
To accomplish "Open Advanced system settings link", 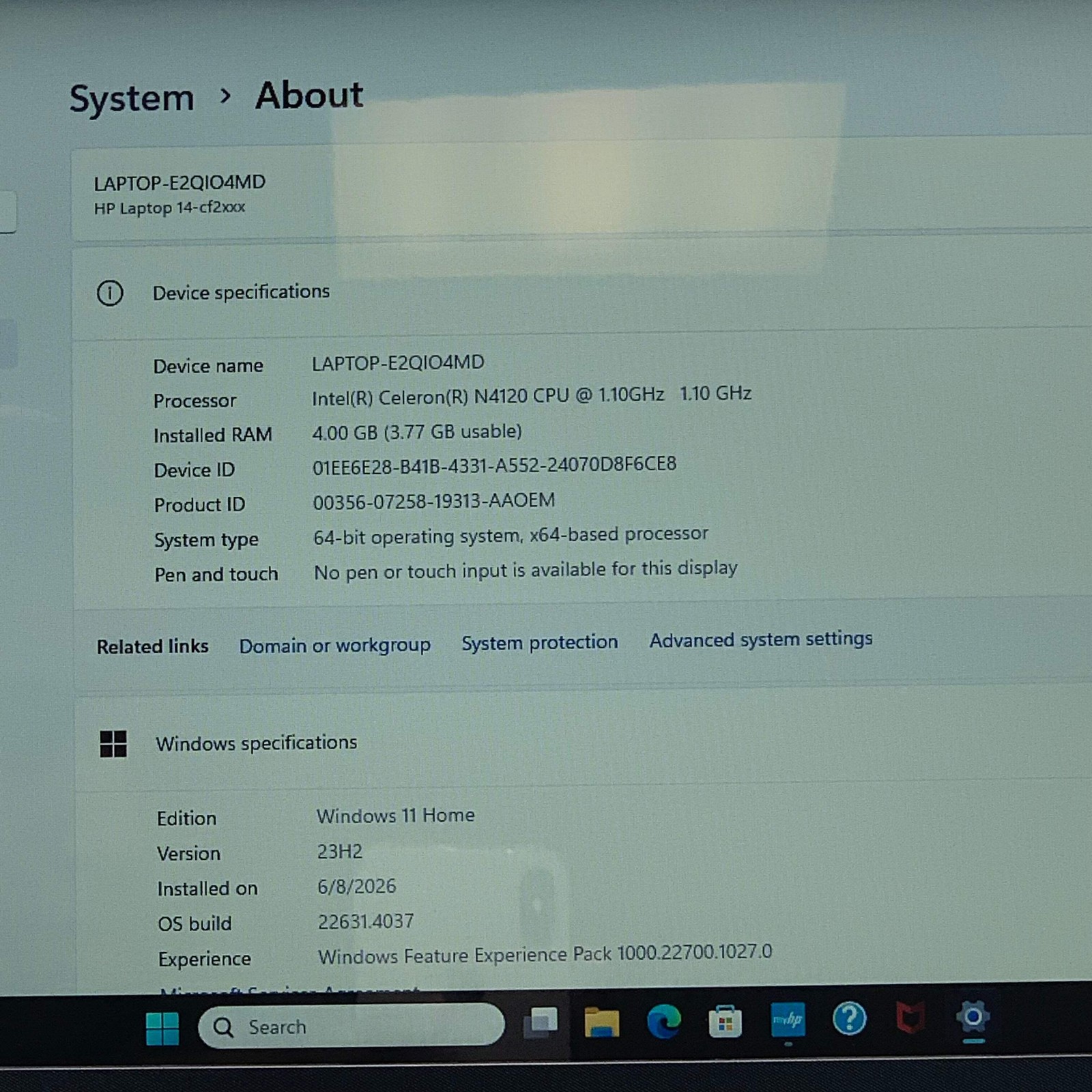I will coord(761,640).
